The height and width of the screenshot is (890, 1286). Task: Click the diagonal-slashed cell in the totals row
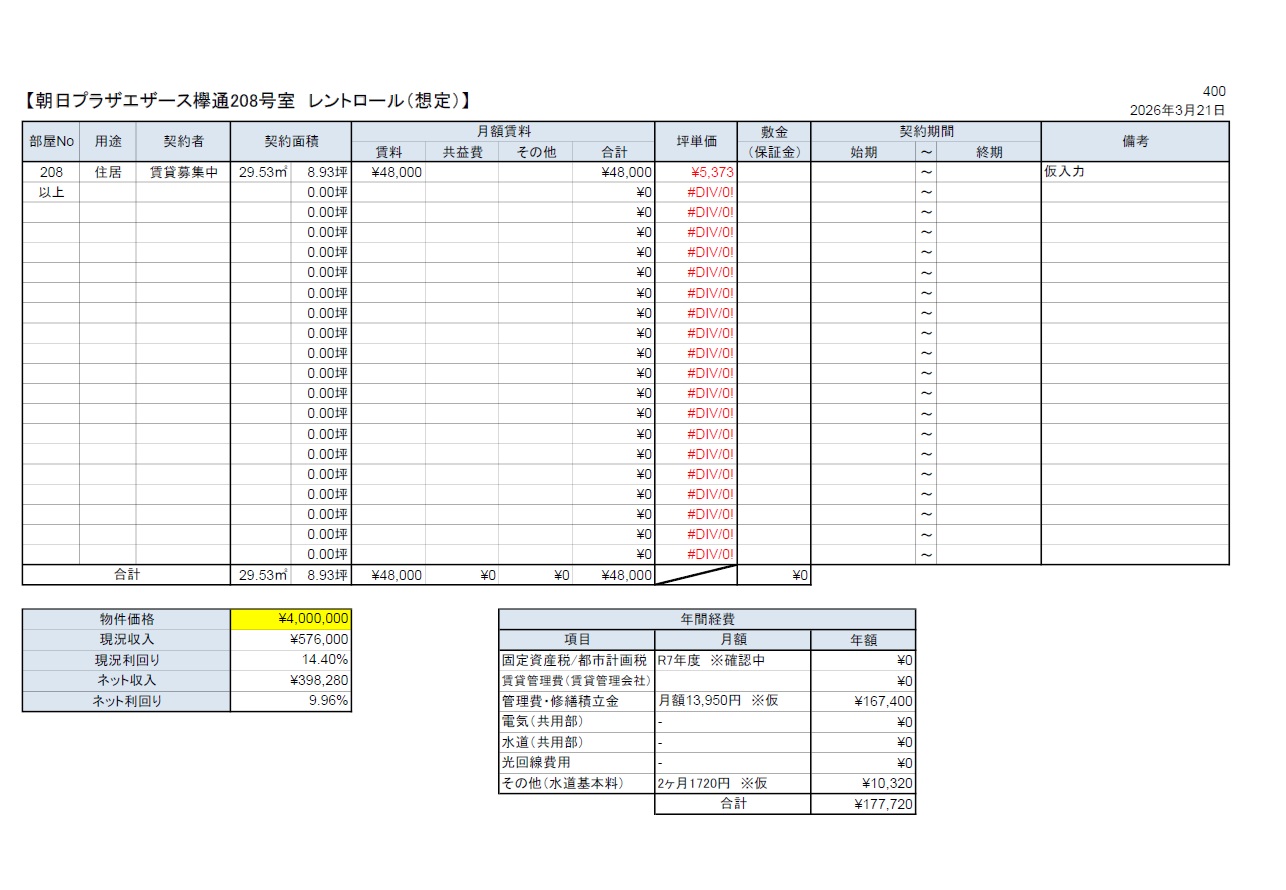click(695, 576)
